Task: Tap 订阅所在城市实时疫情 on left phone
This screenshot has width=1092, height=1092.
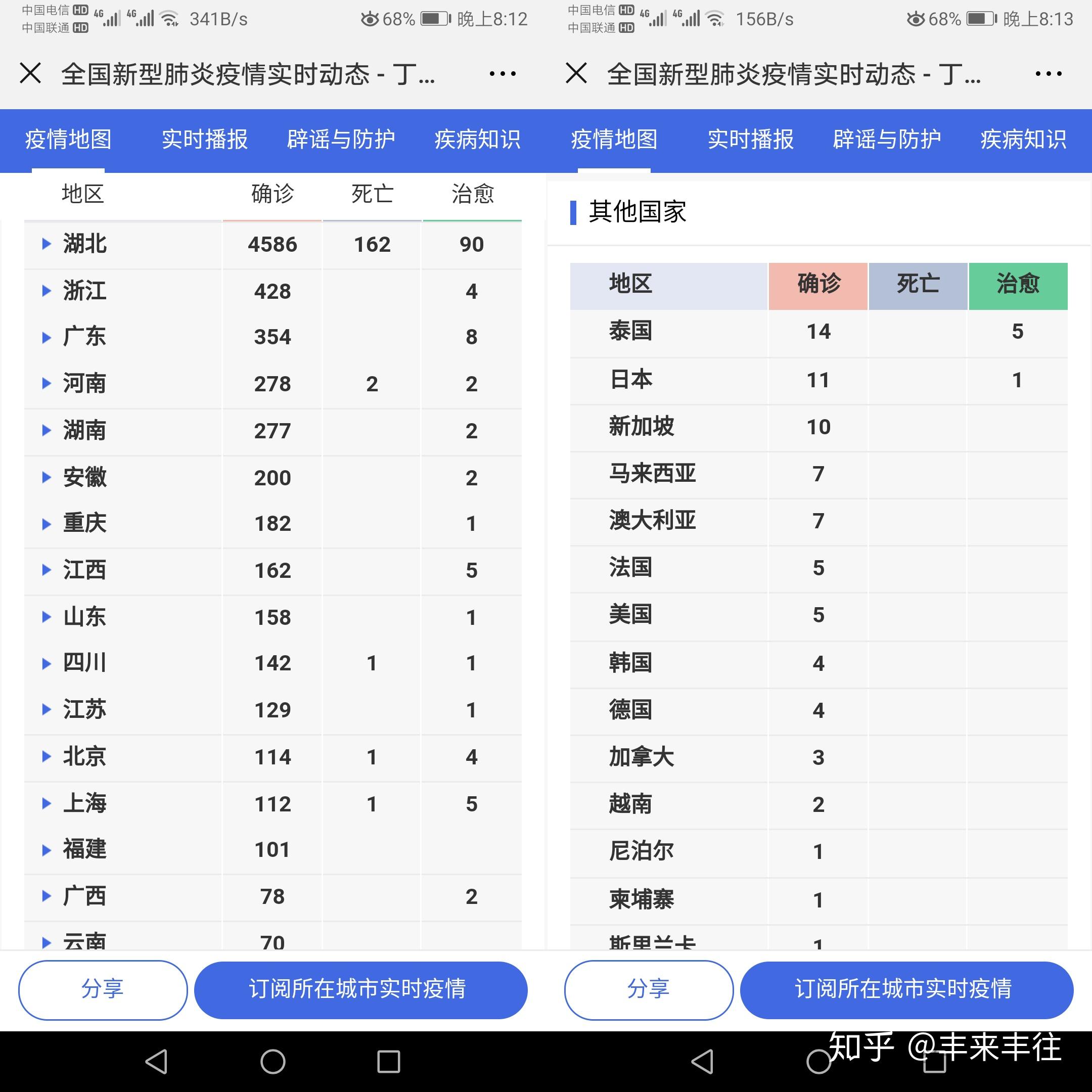Action: [360, 990]
